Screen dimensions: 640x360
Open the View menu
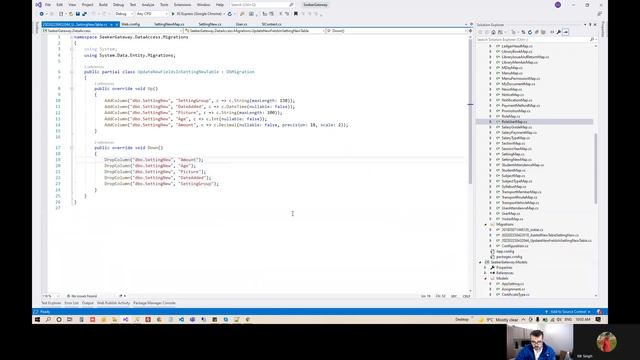point(72,5)
